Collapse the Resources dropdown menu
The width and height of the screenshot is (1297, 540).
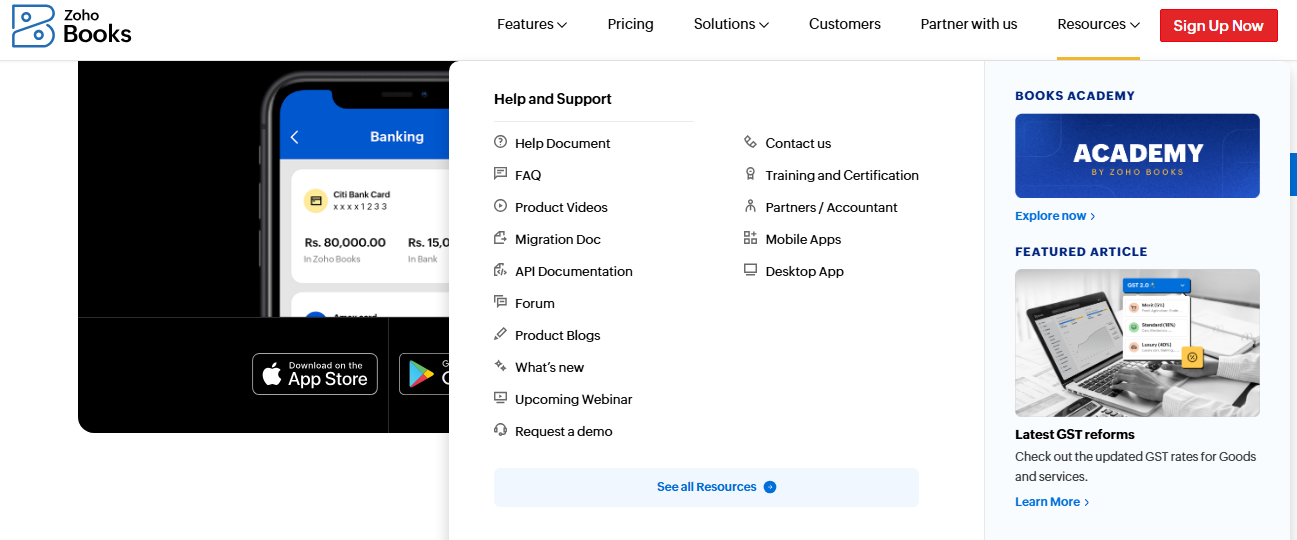[x=1098, y=24]
